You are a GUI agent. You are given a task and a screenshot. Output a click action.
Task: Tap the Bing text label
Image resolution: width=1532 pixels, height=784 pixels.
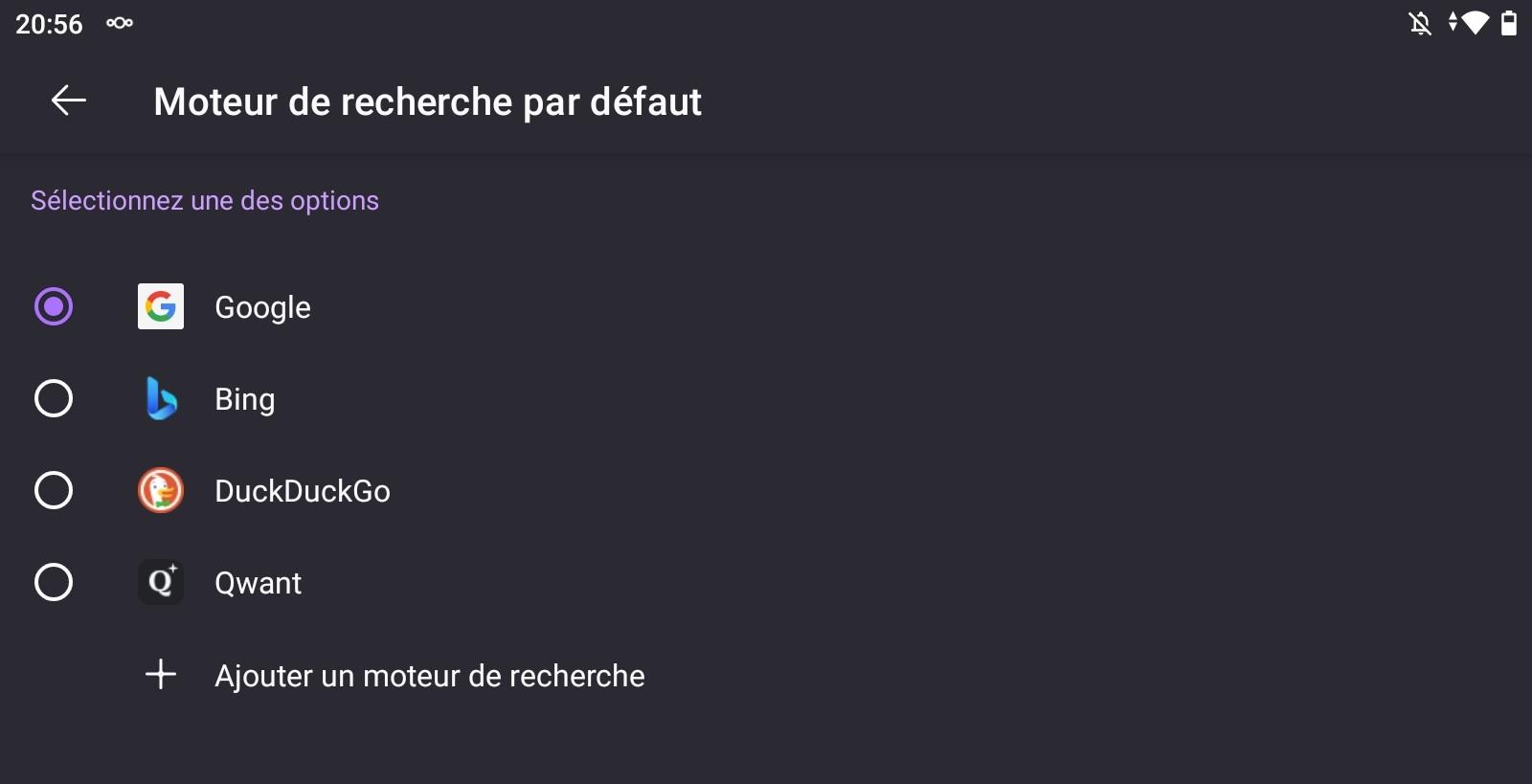tap(245, 399)
